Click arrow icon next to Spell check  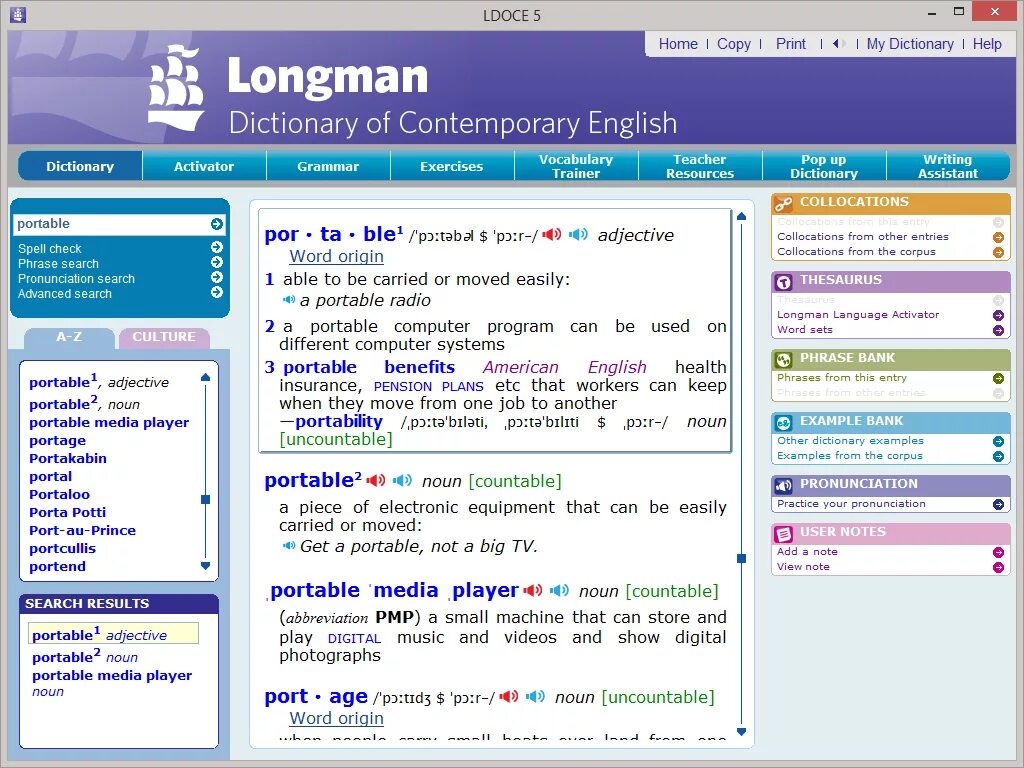217,247
